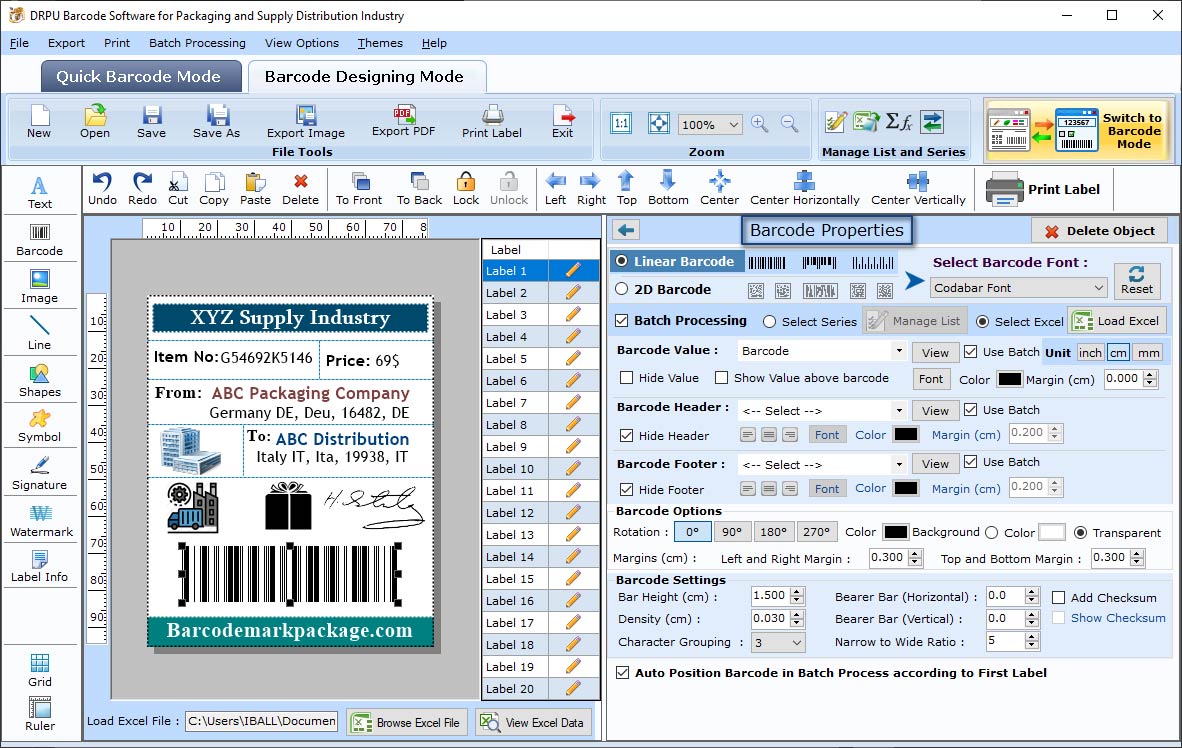Toggle Hide Header checkbox

626,435
